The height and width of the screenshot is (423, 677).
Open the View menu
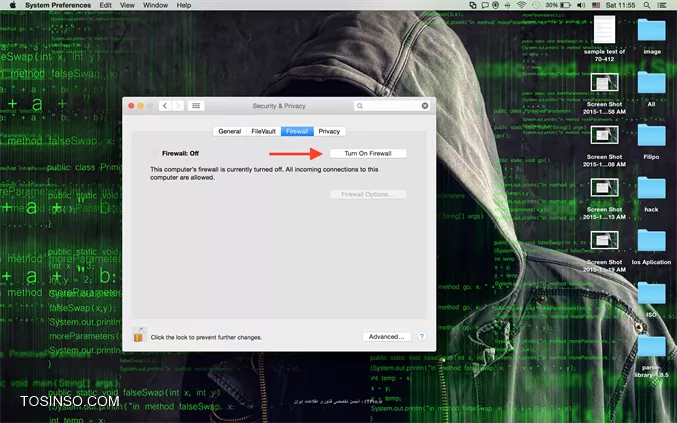tap(127, 5)
